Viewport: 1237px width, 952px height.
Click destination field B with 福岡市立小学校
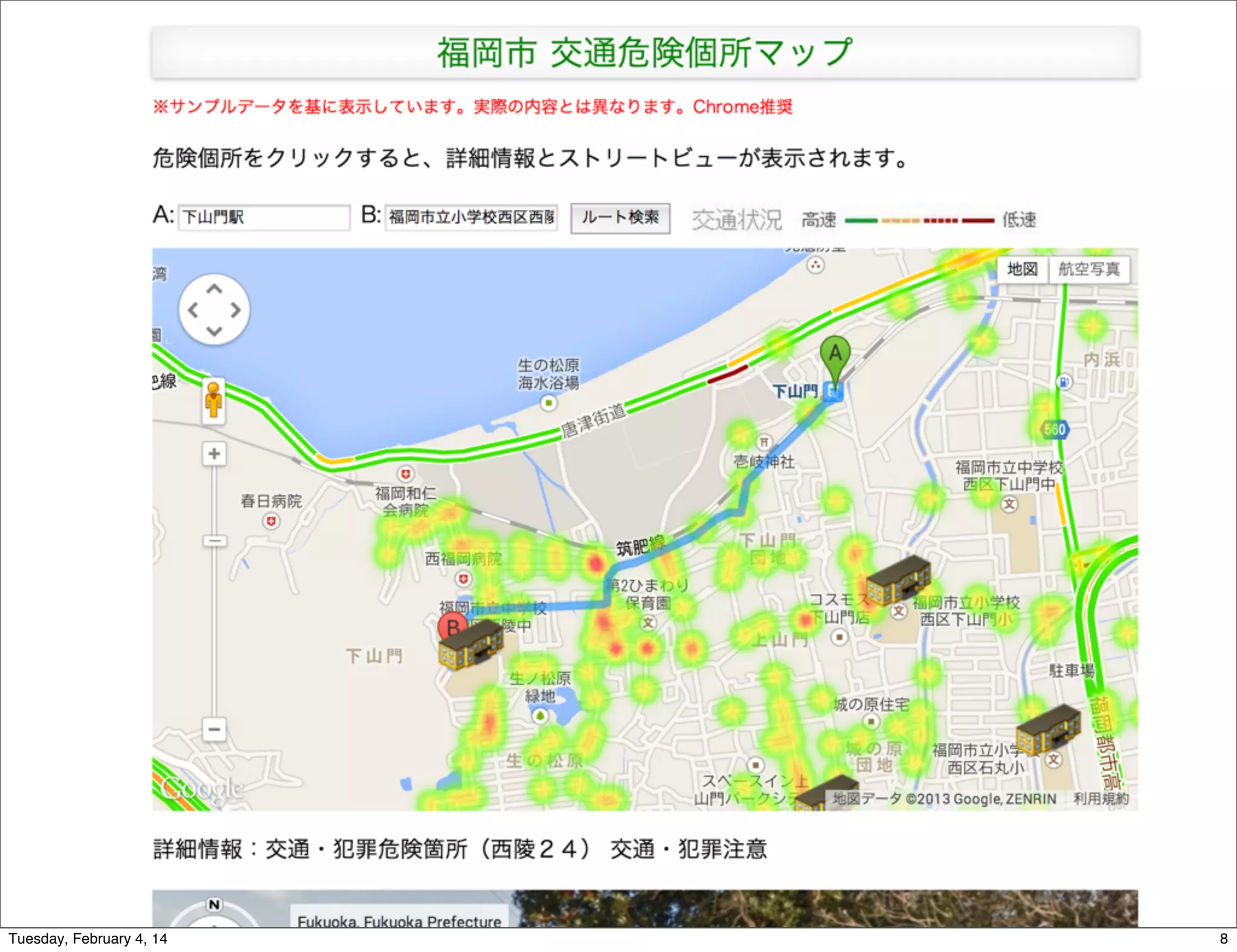coord(471,217)
